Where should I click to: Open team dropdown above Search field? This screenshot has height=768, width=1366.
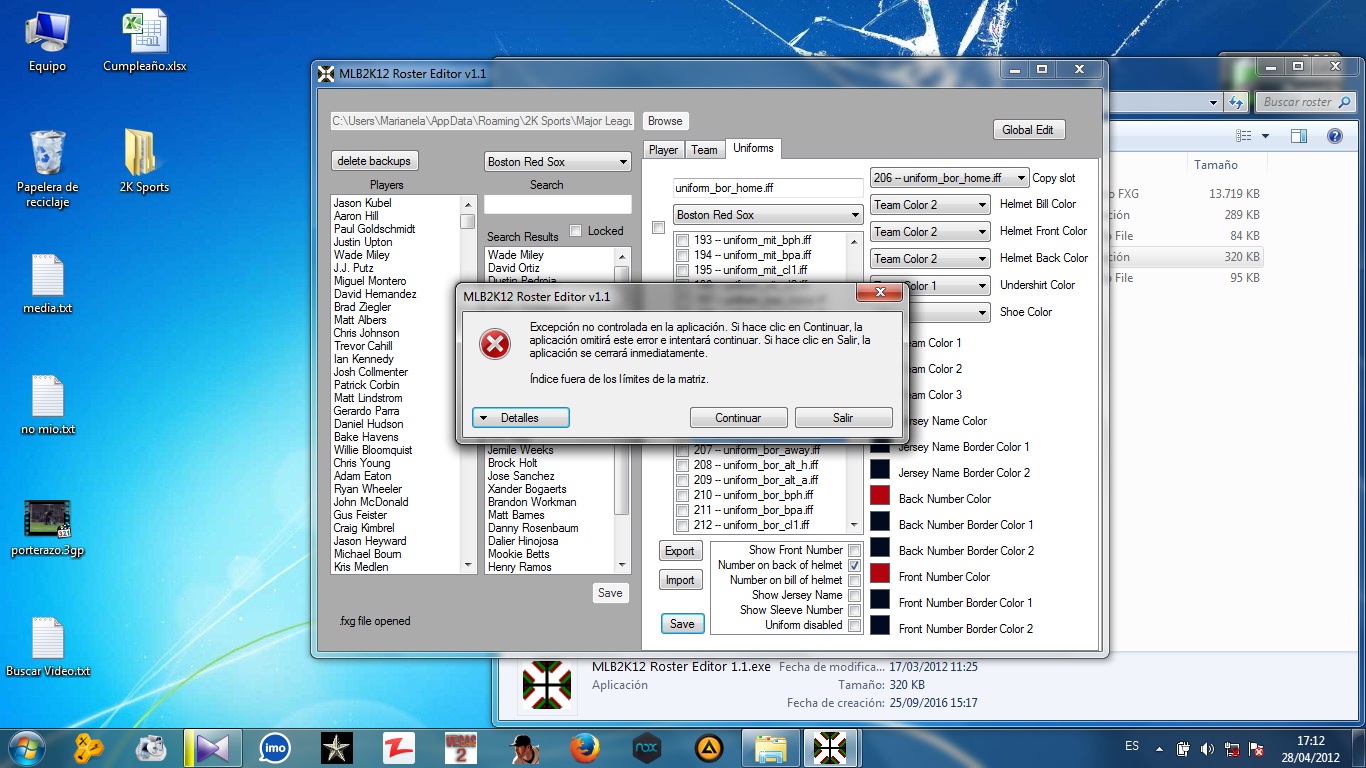click(557, 162)
